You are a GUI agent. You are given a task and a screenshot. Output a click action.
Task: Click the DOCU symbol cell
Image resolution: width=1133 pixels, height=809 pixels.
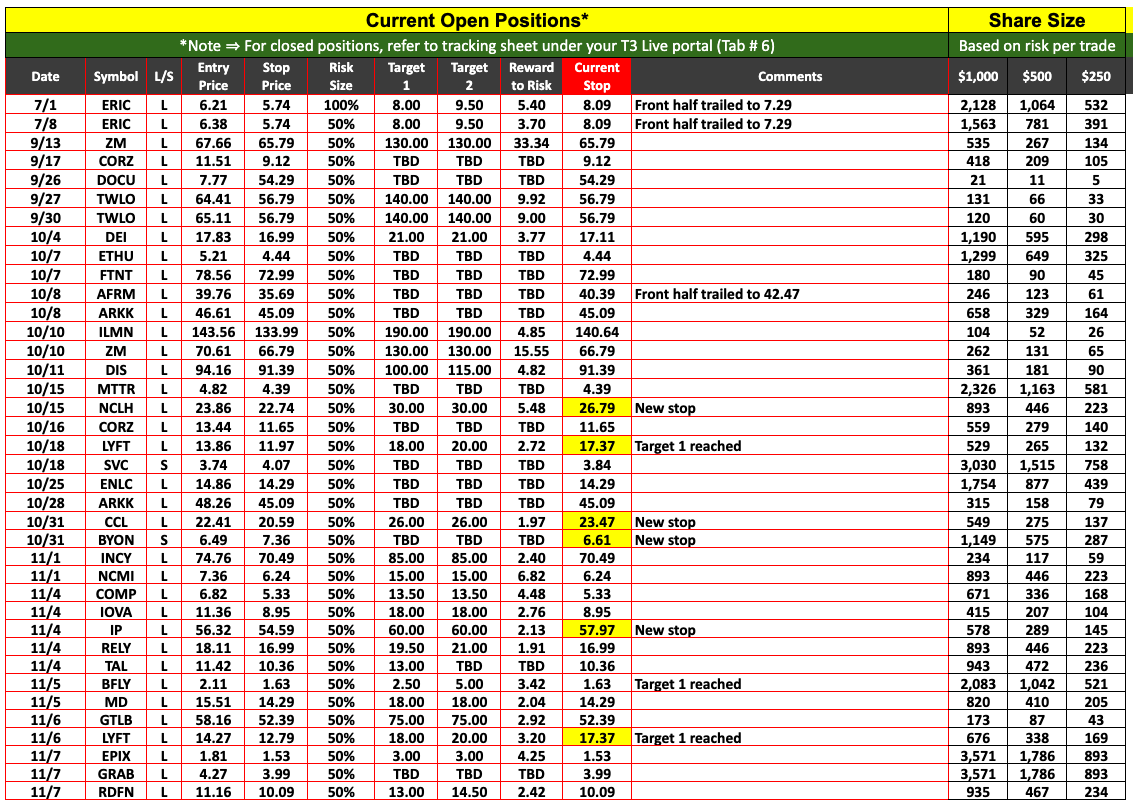tap(116, 180)
